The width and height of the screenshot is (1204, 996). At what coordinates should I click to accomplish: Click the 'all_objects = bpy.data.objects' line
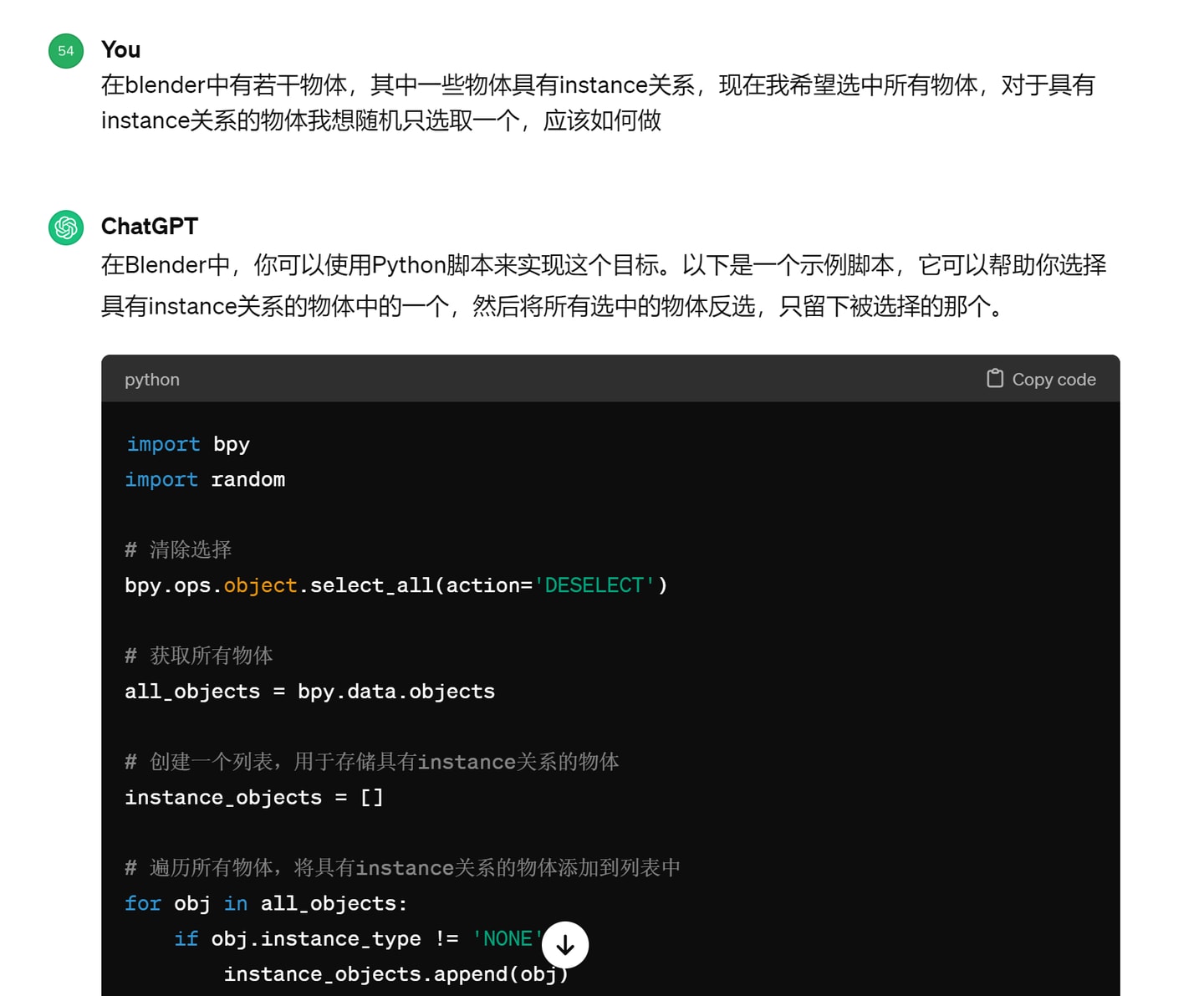point(310,692)
